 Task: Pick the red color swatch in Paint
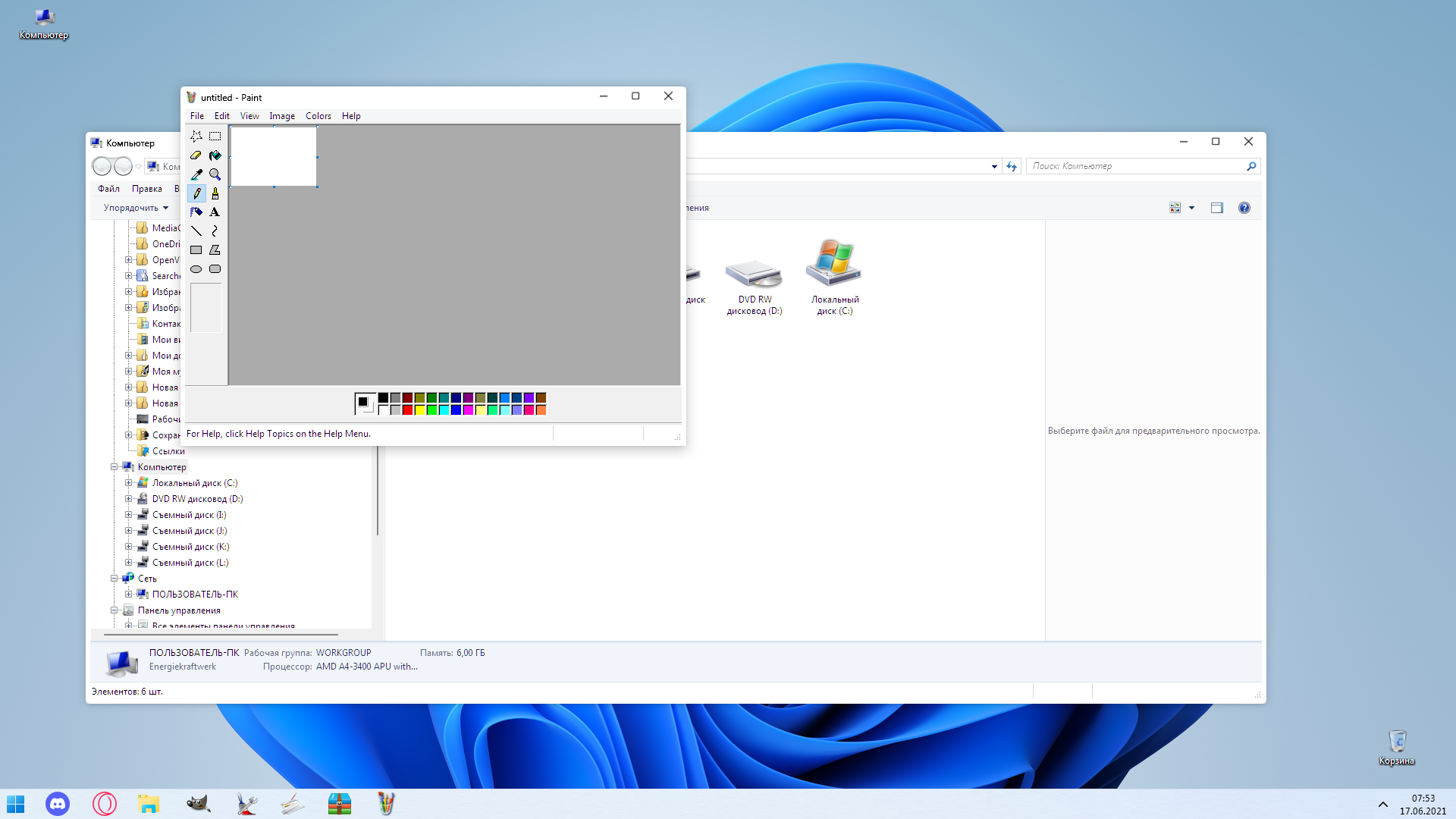click(x=407, y=409)
